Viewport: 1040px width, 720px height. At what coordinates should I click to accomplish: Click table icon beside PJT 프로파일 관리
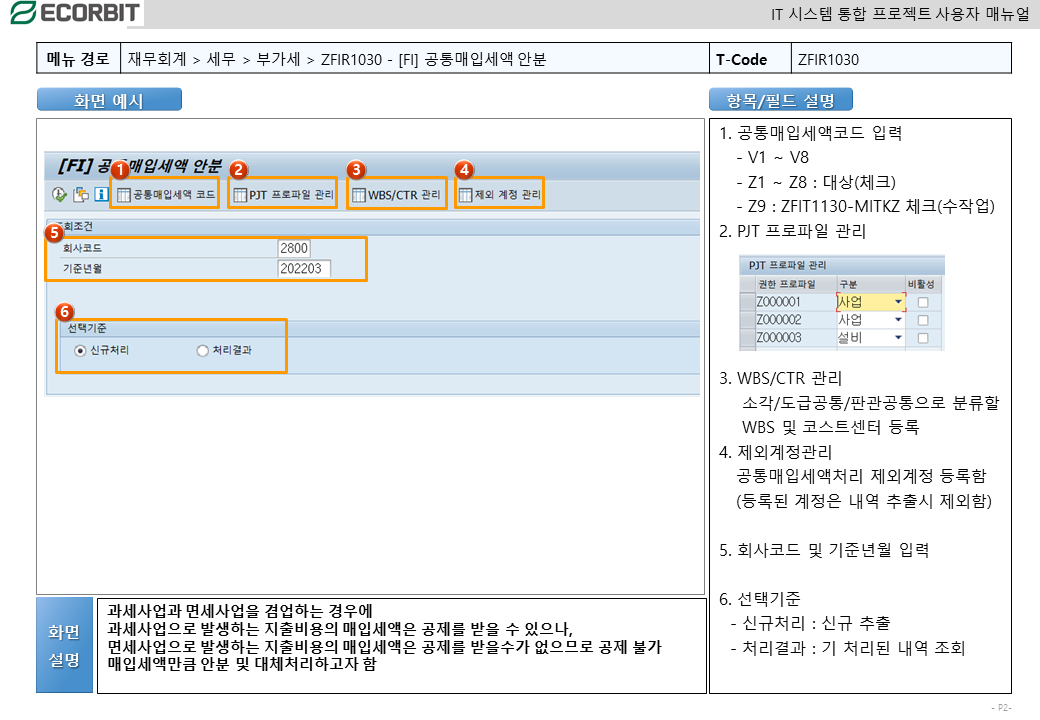coord(240,194)
